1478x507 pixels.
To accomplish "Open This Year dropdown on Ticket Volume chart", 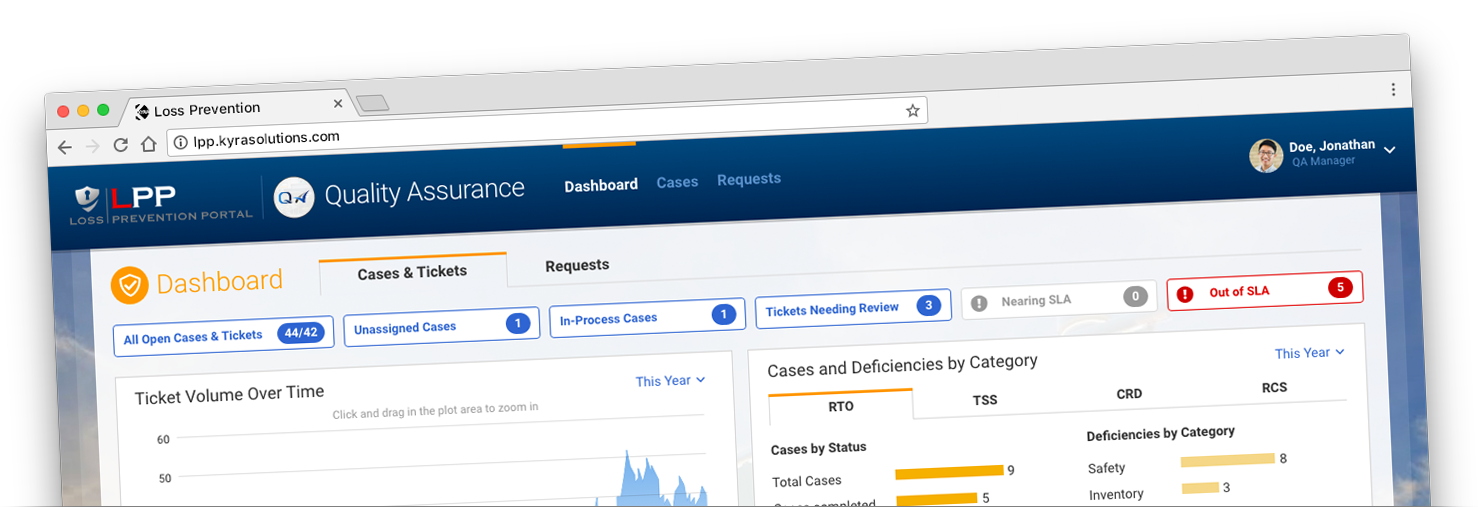I will tap(670, 380).
